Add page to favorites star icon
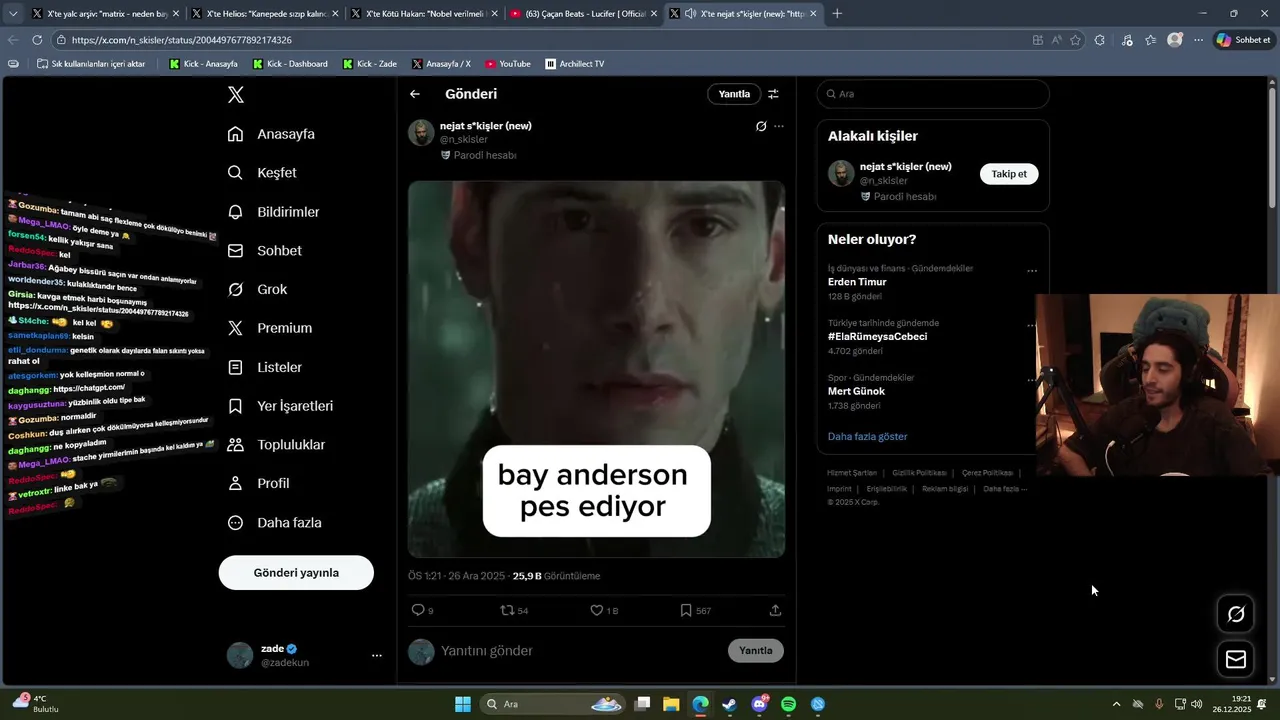The width and height of the screenshot is (1280, 720). 1076,40
